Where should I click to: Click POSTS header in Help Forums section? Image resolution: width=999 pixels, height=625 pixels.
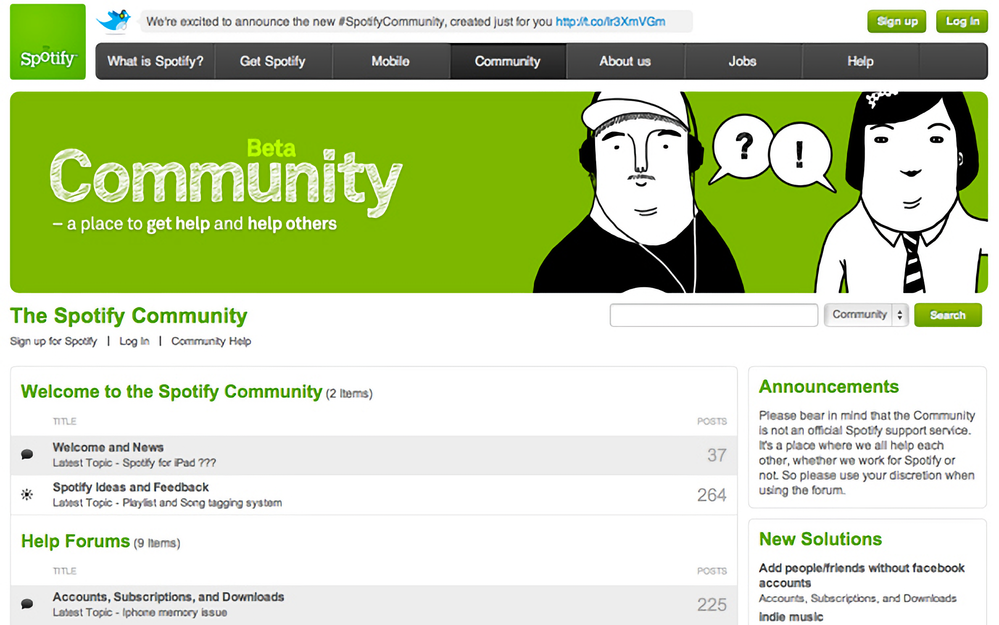pos(712,571)
